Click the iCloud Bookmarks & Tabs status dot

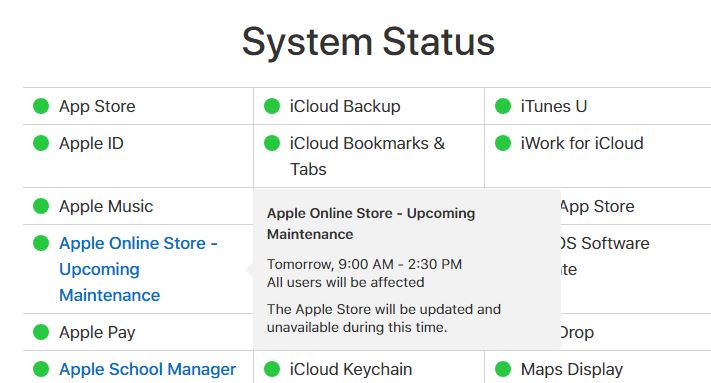(272, 143)
